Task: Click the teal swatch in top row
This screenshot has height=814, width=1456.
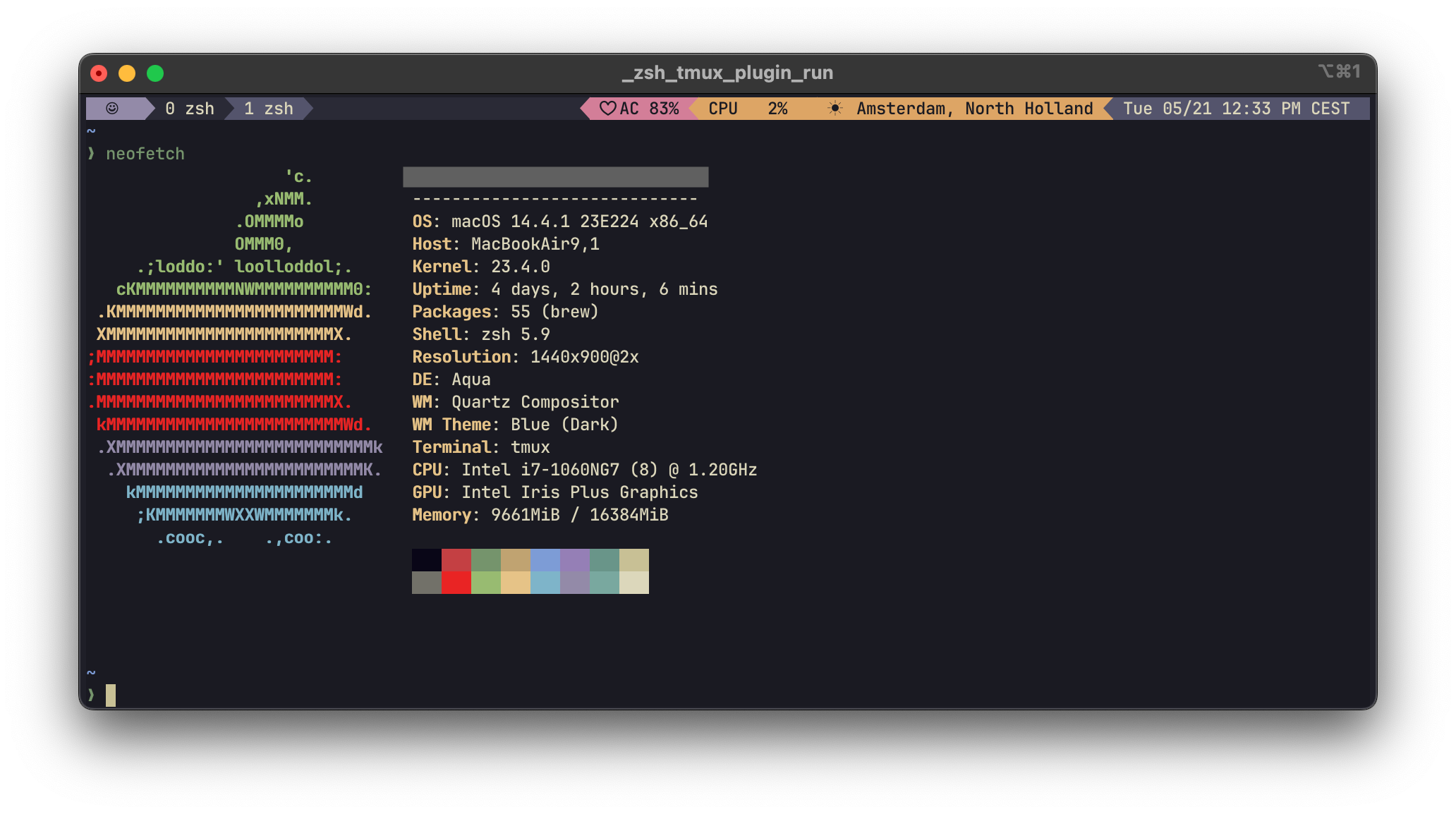Action: pos(605,560)
